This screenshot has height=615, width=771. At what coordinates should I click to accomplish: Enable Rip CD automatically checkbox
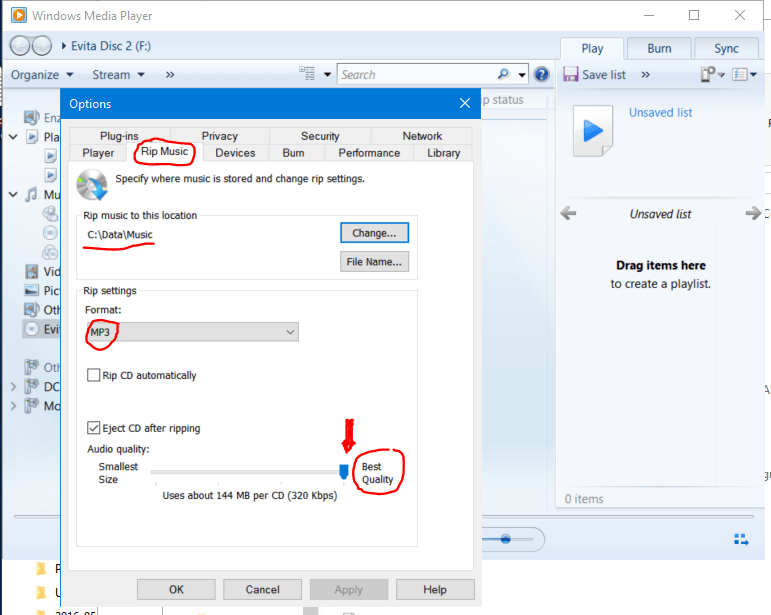pyautogui.click(x=94, y=376)
